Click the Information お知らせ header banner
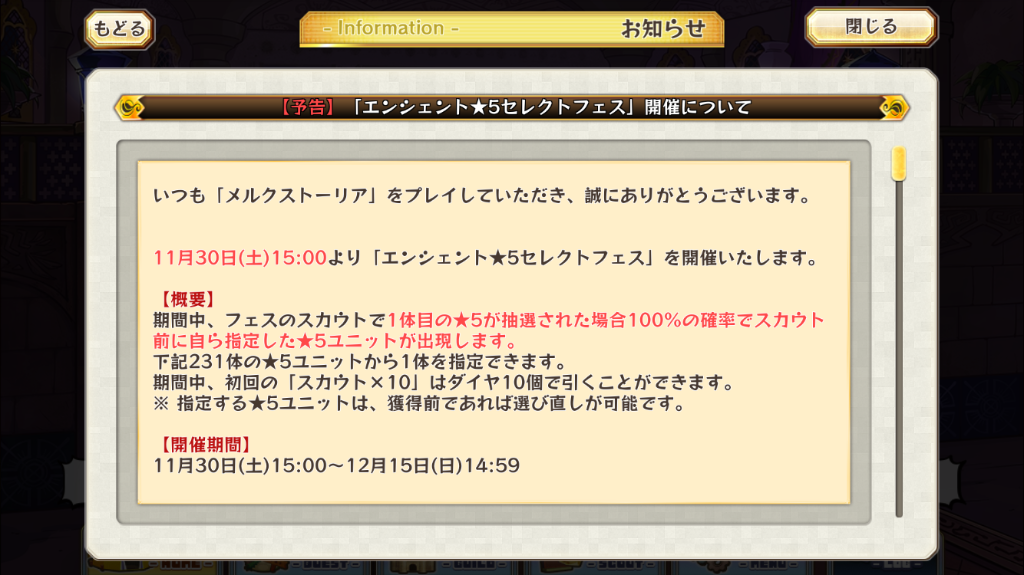 pos(511,28)
